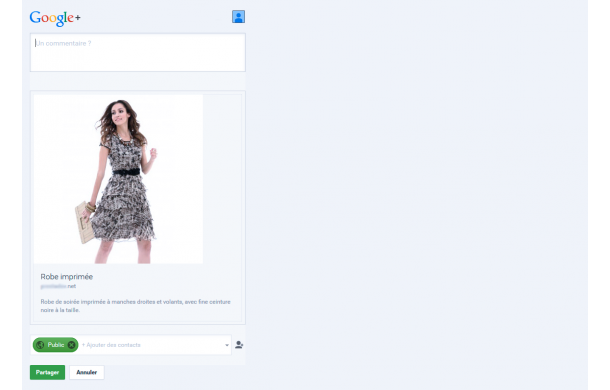Open the 'Robe imprimée' title link

[67, 277]
